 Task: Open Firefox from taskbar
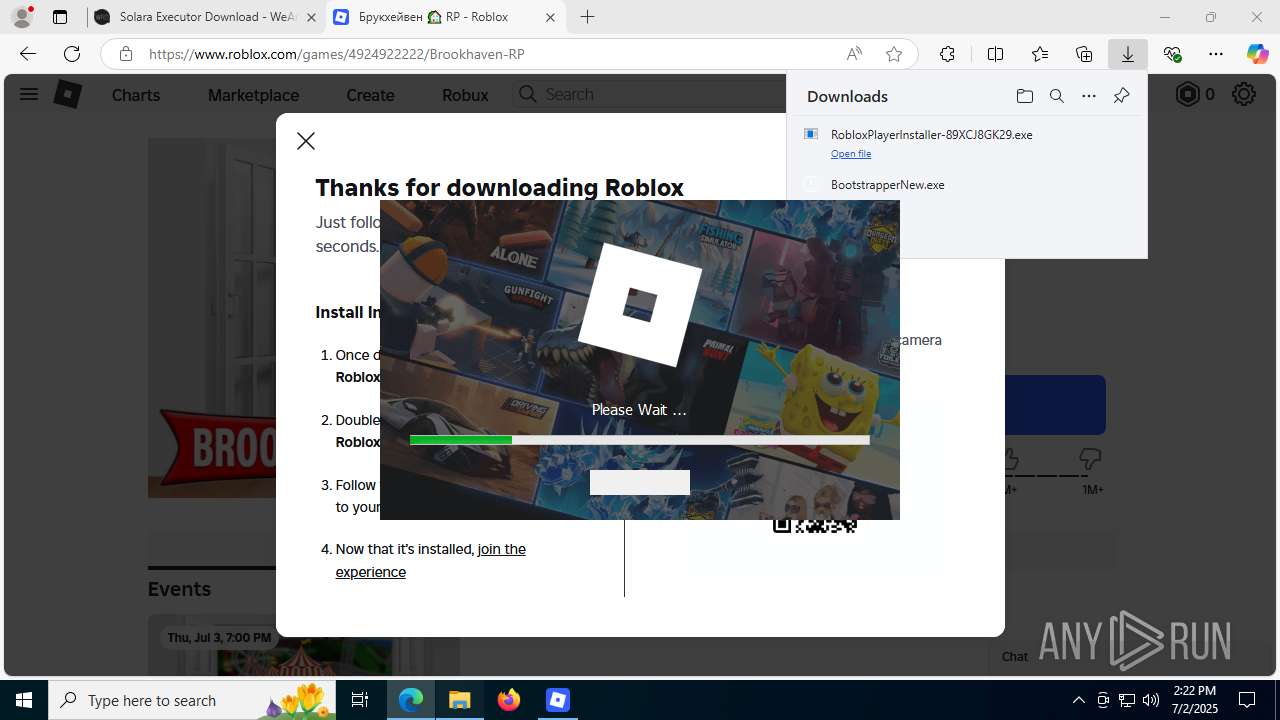click(x=509, y=700)
